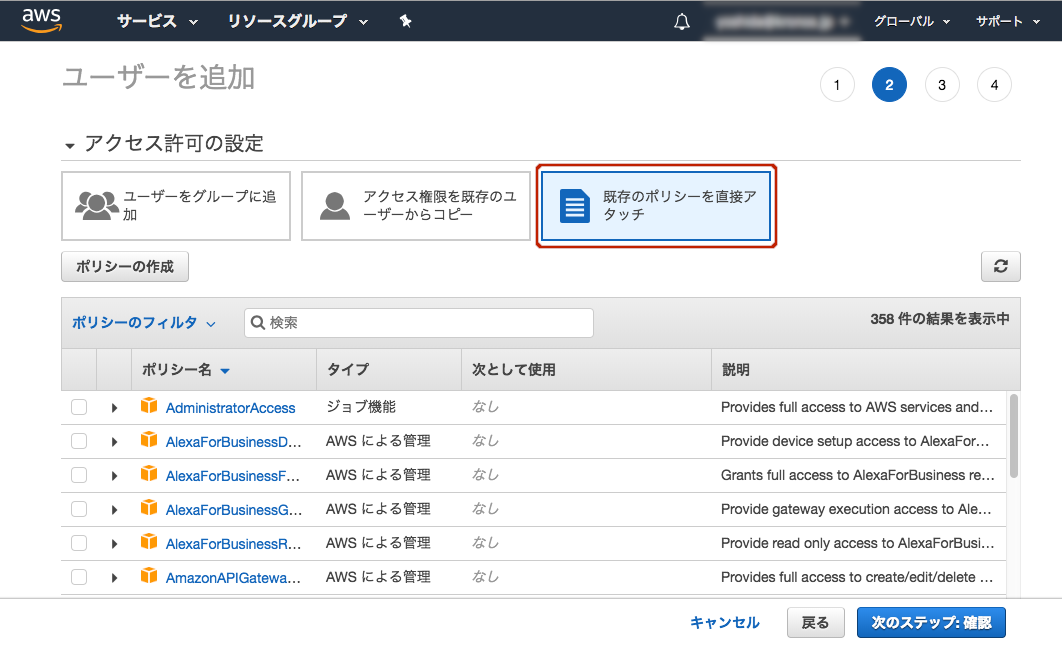This screenshot has height=646, width=1062.
Task: Click the search magnifier icon
Action: [x=257, y=322]
